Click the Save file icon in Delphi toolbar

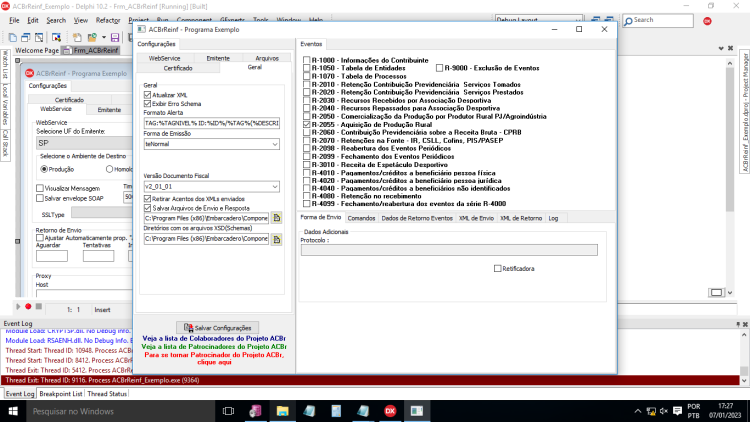point(115,37)
